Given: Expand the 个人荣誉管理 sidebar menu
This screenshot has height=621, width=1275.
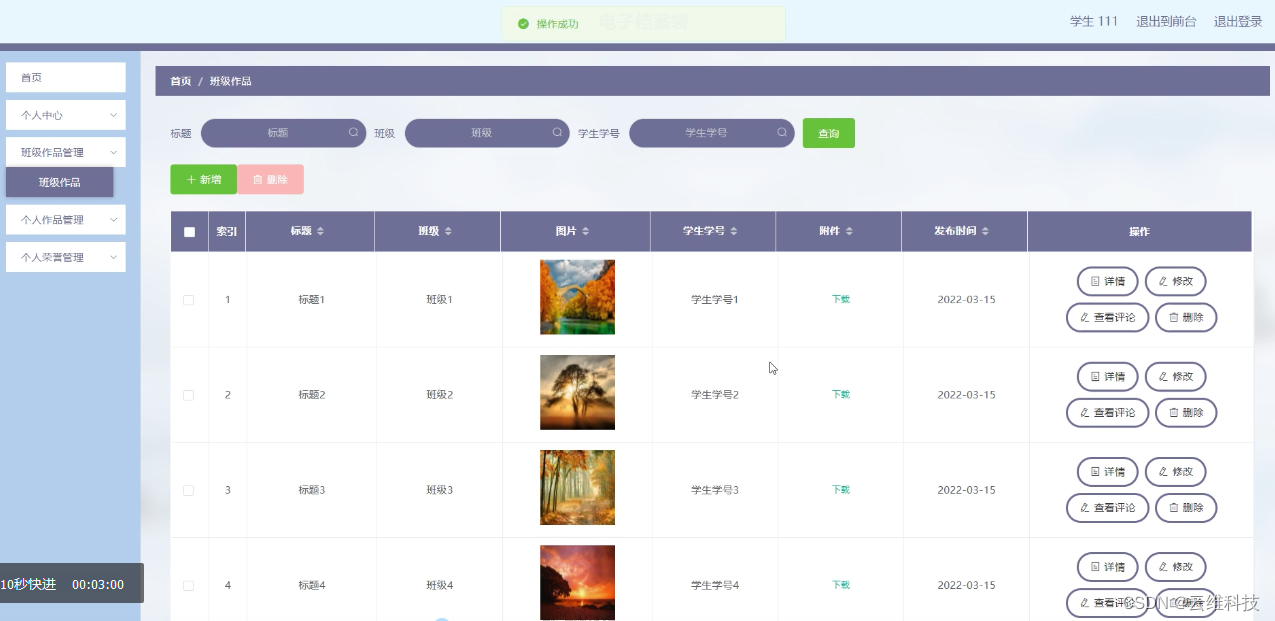Looking at the screenshot, I should click(66, 257).
